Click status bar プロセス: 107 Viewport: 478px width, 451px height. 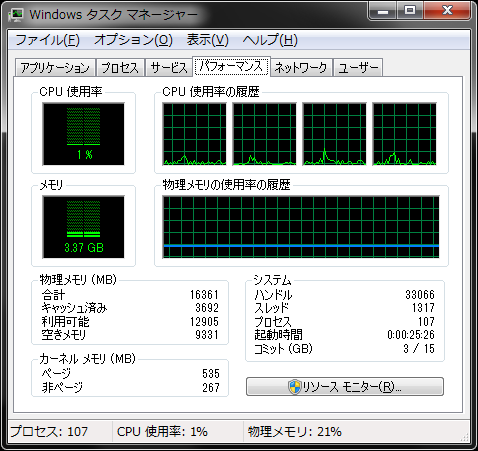[x=49, y=432]
